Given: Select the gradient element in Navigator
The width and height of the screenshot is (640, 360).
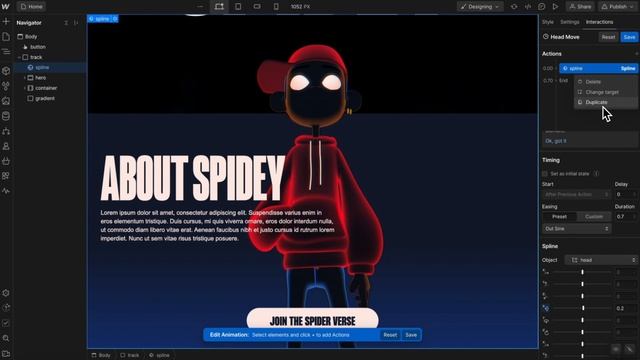Looking at the screenshot, I should [45, 98].
